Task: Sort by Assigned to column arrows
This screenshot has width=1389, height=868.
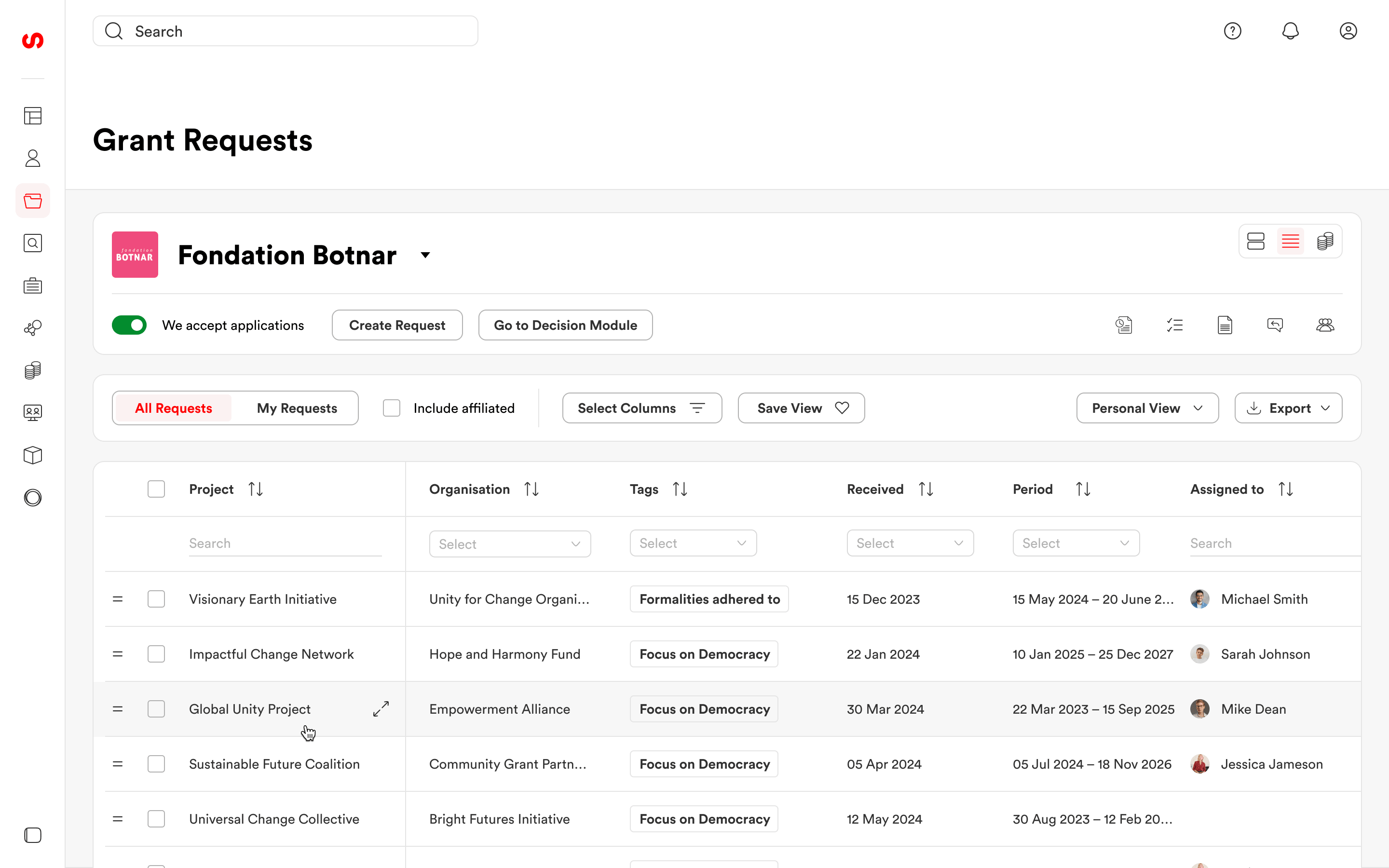Action: click(x=1286, y=489)
